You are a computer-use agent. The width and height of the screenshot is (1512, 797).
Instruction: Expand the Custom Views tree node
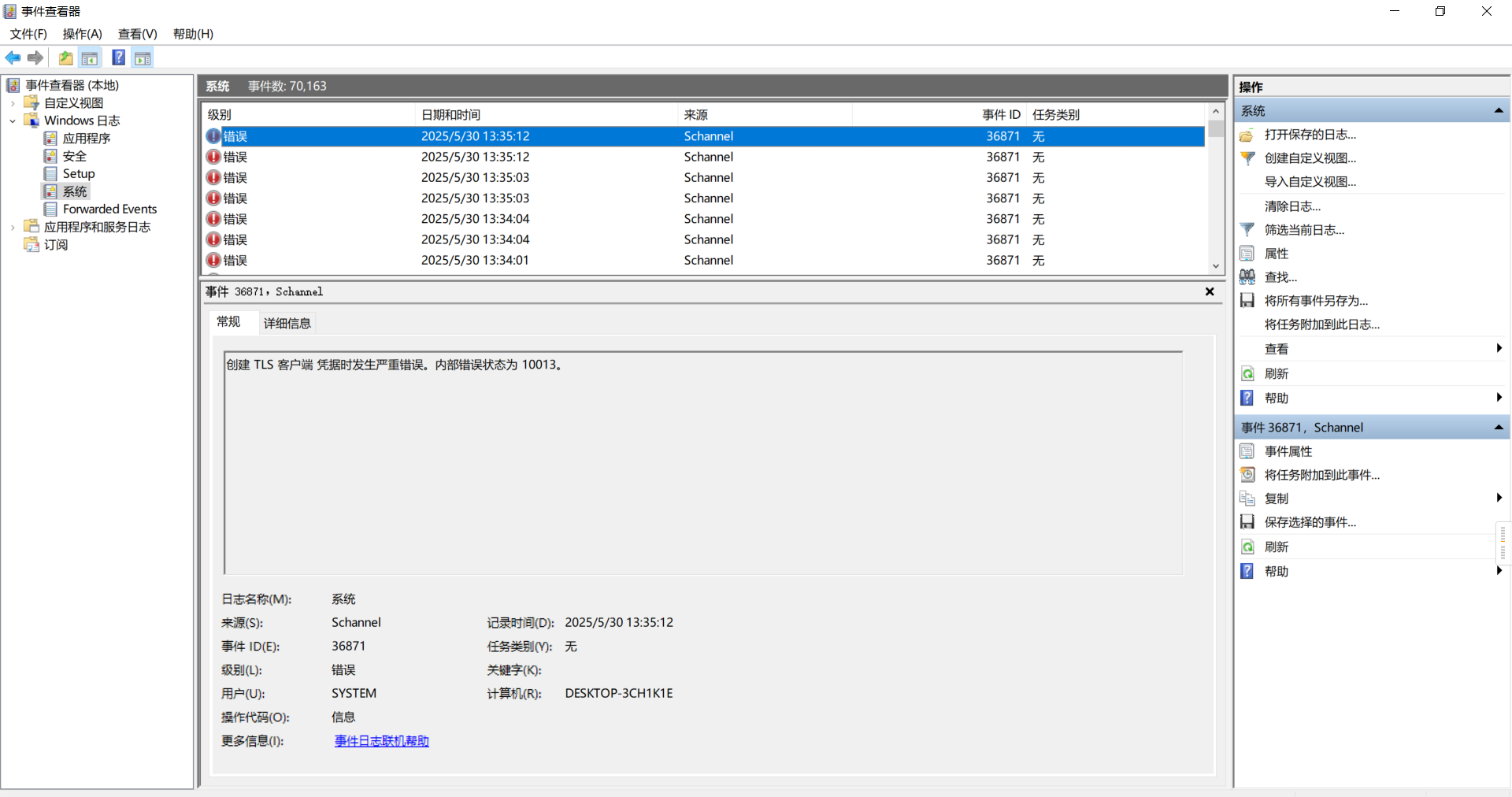click(x=13, y=103)
